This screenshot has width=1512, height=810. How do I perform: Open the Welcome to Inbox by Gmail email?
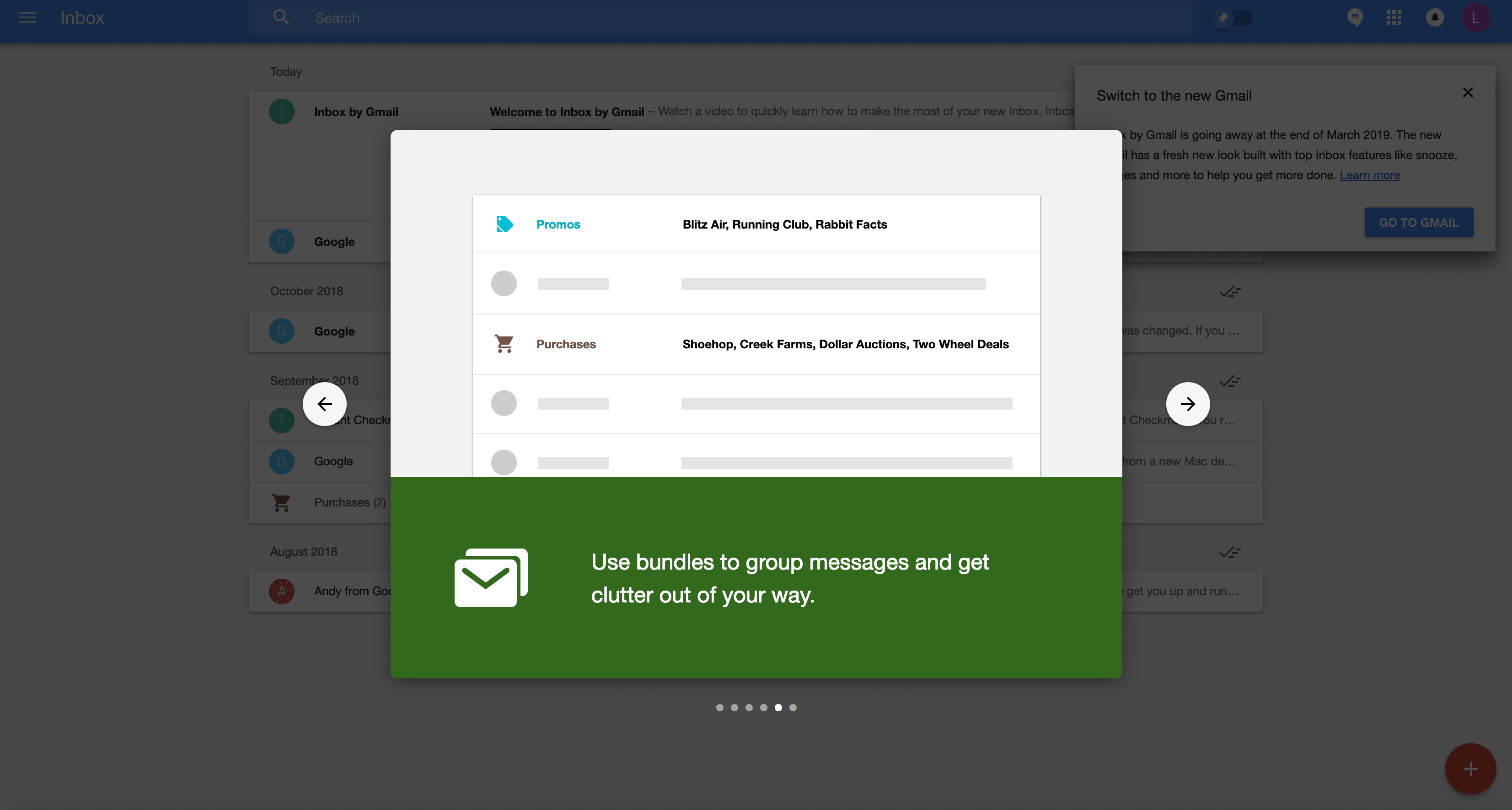(566, 112)
